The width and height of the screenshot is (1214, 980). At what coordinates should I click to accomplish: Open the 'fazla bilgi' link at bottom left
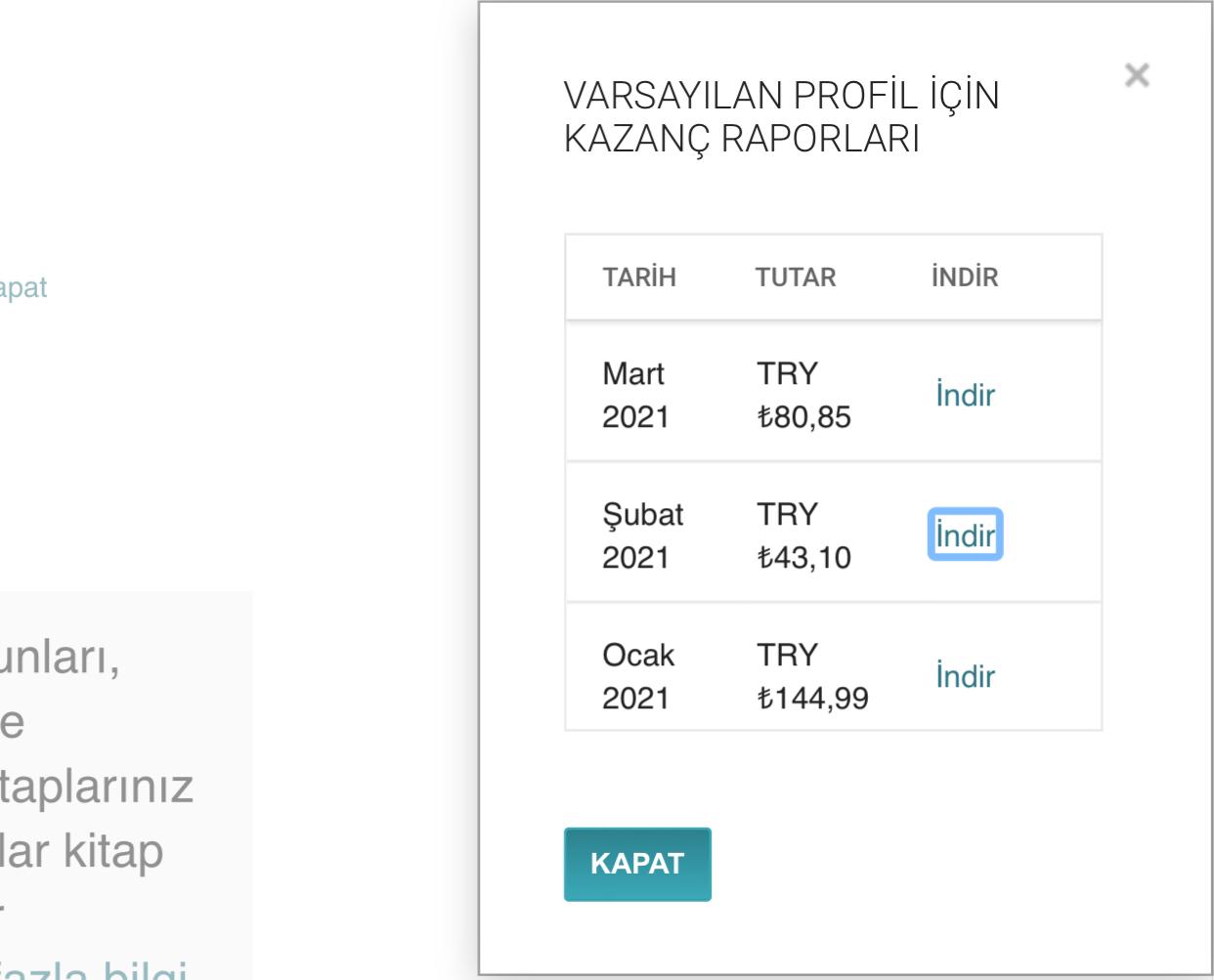coord(93,968)
